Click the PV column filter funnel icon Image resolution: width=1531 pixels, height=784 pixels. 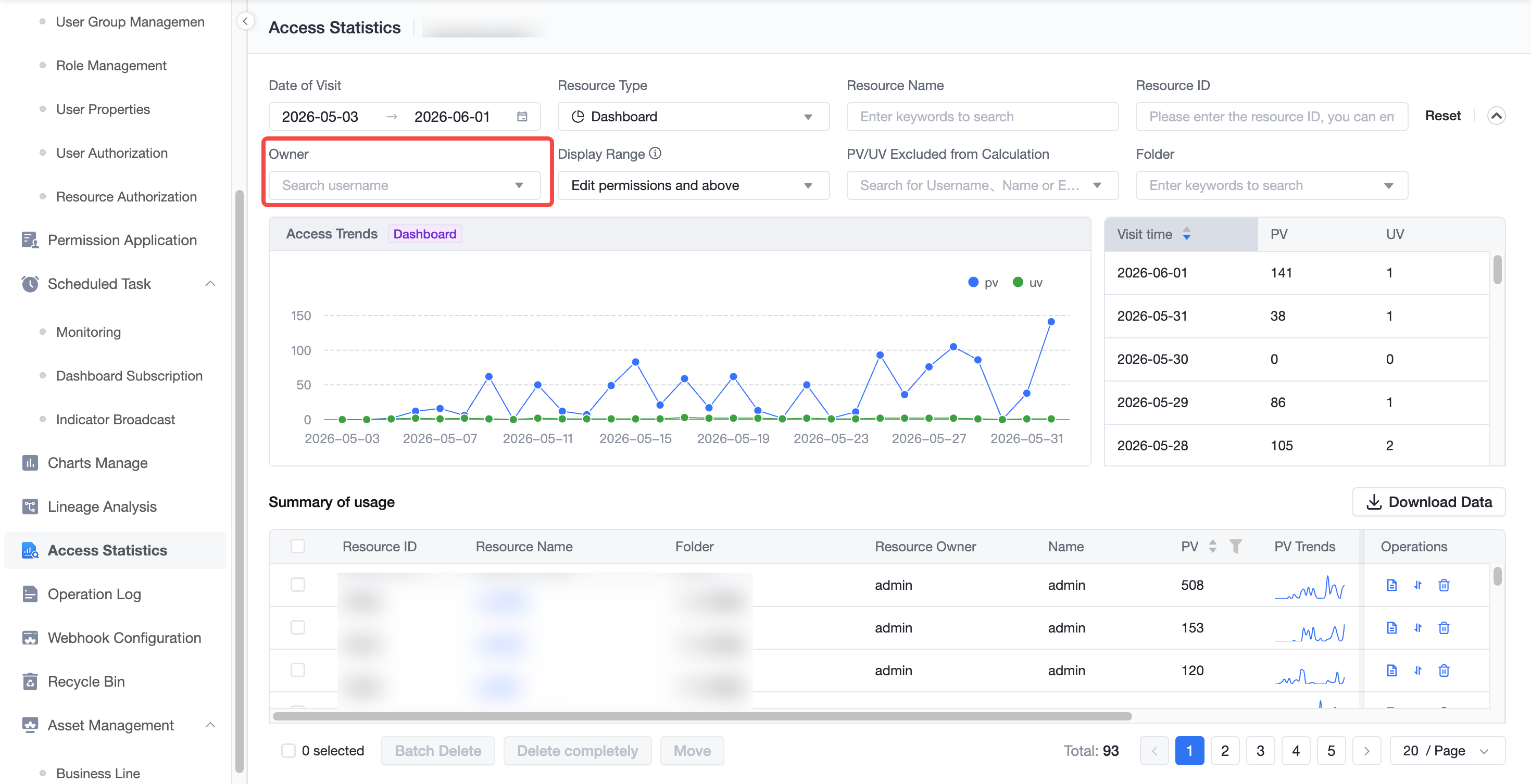(x=1236, y=546)
